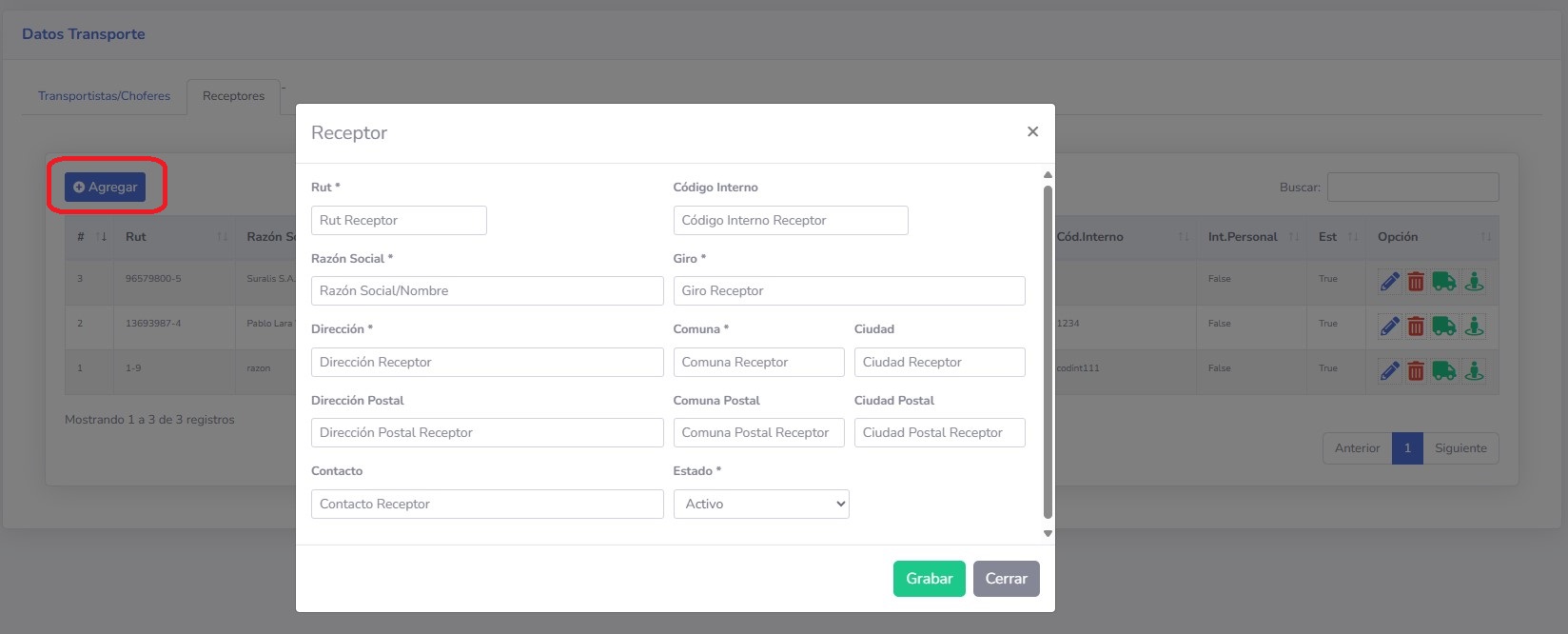The image size is (1568, 634).
Task: Sort by Int.Personal column arrows
Action: pos(1293,237)
